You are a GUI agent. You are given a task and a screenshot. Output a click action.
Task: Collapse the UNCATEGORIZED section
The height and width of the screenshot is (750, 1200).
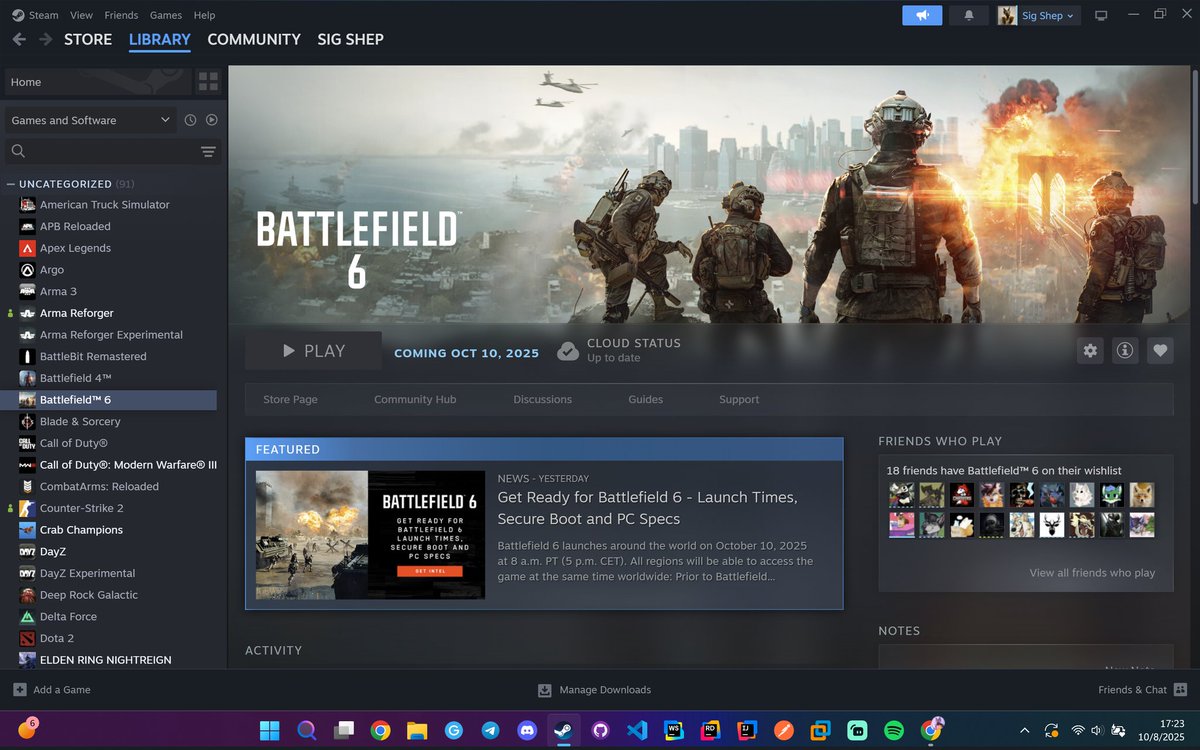(10, 184)
